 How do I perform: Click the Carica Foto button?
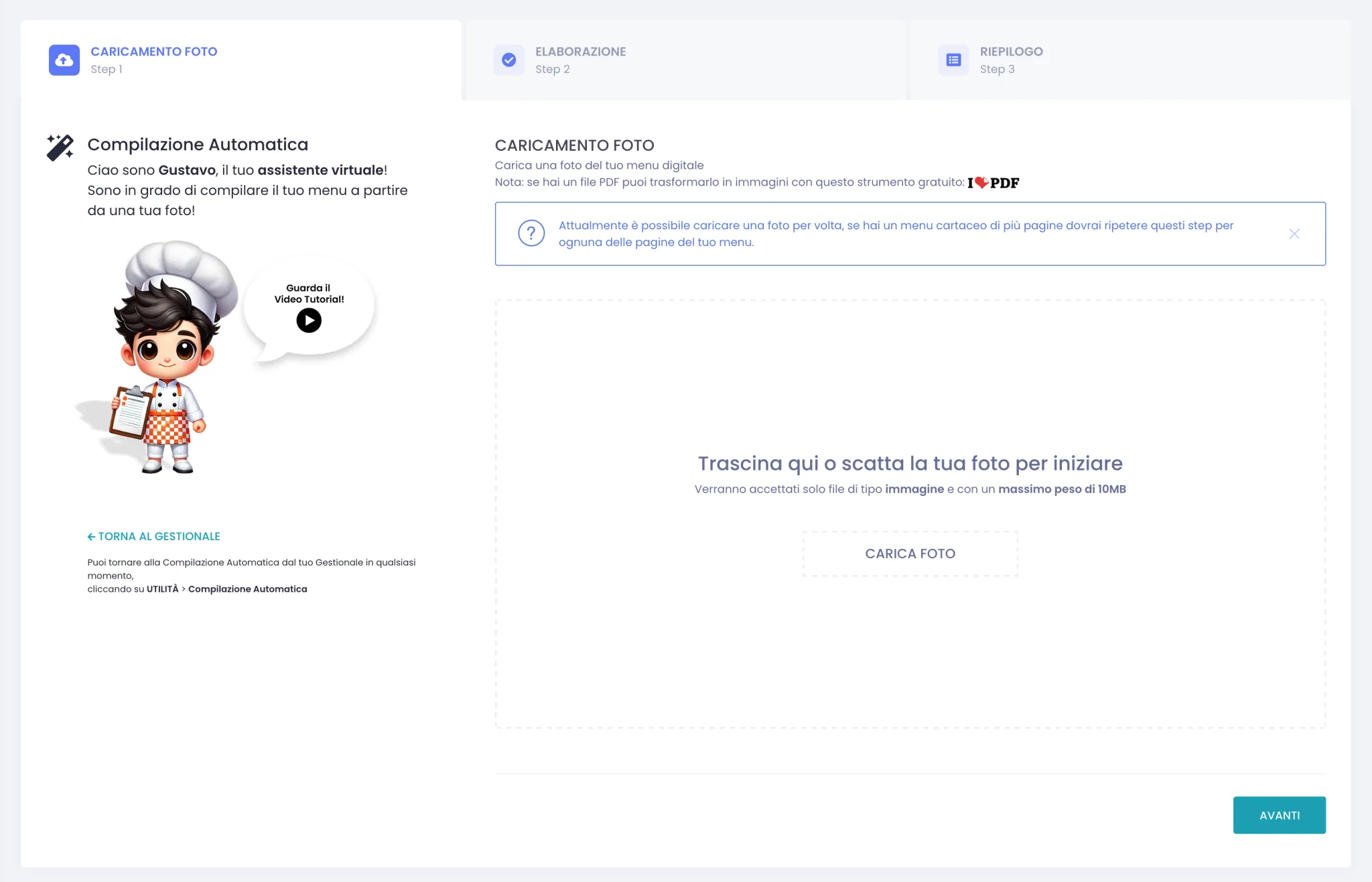point(910,554)
